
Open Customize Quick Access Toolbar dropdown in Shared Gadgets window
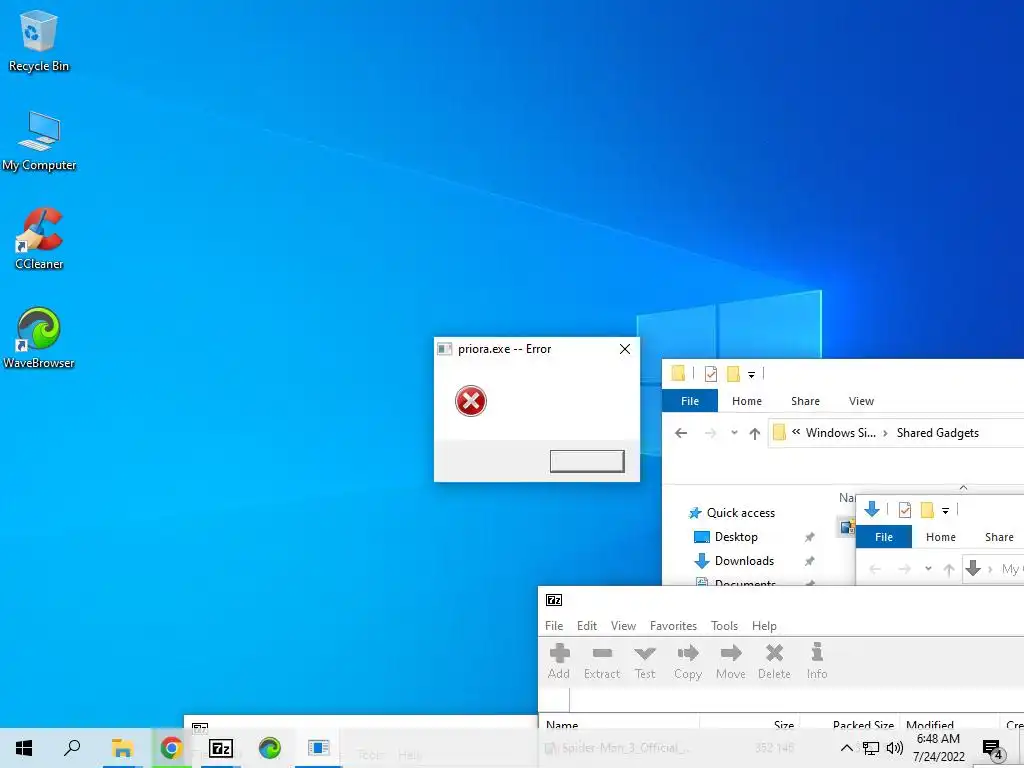(x=751, y=374)
